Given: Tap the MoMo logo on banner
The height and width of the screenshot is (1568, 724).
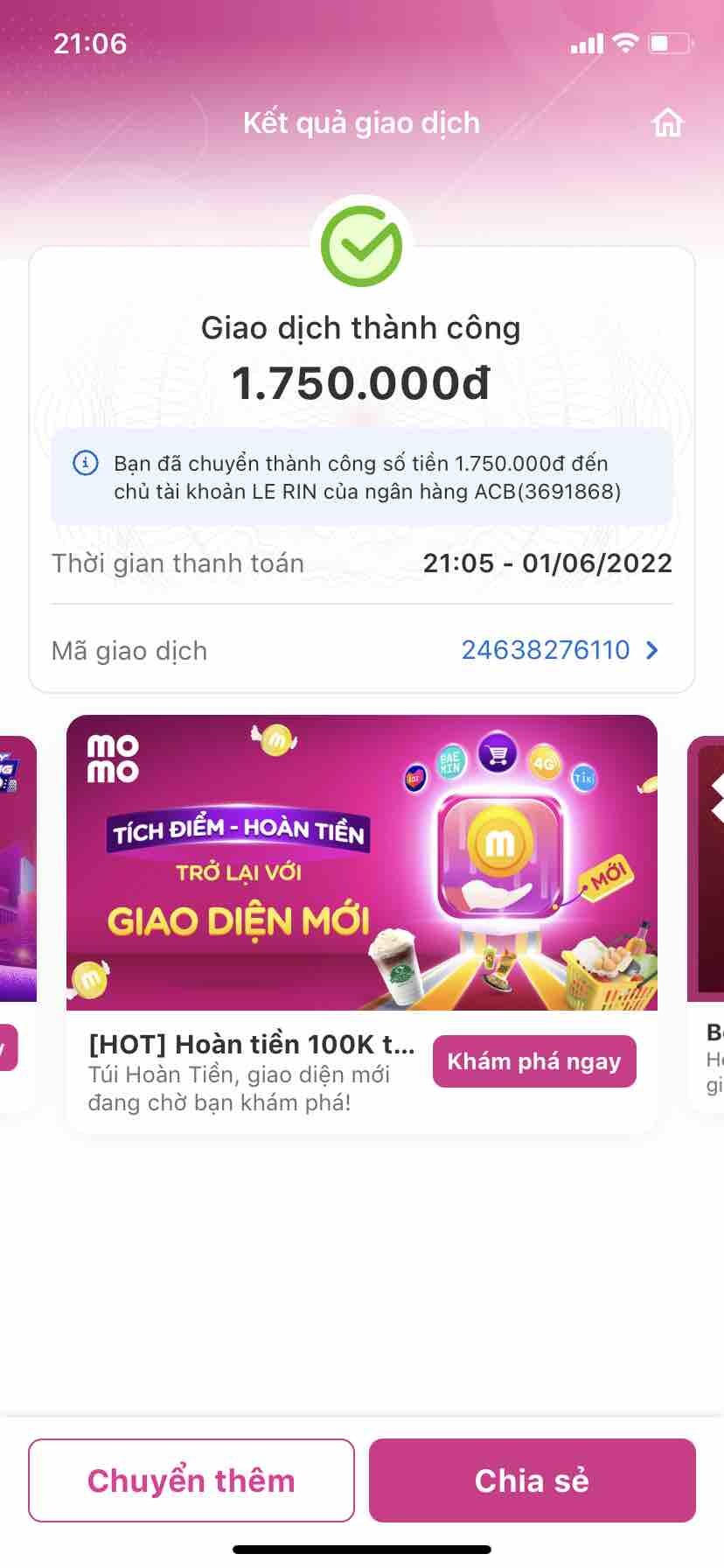Looking at the screenshot, I should [x=113, y=758].
